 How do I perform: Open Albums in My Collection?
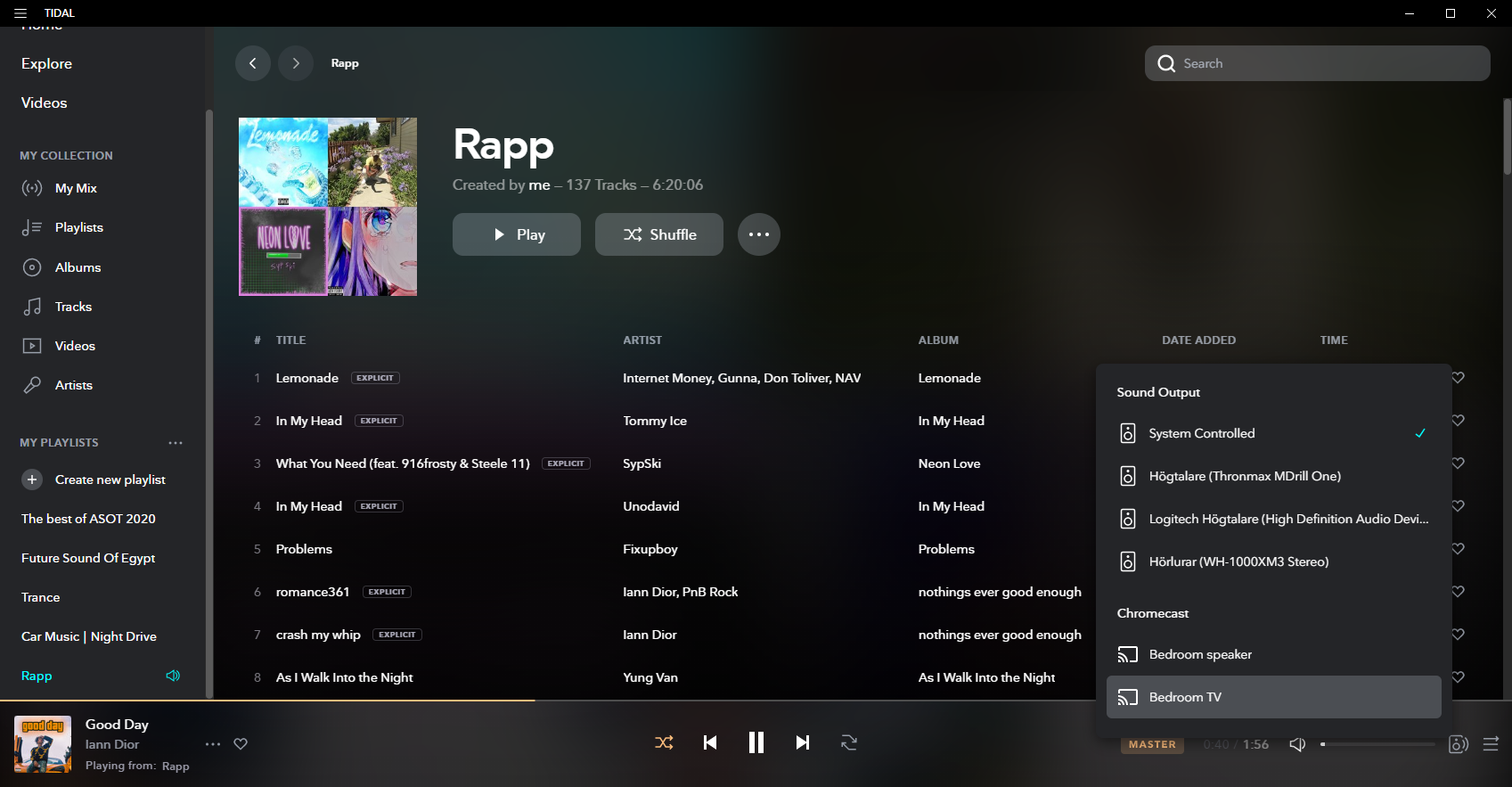tap(78, 267)
